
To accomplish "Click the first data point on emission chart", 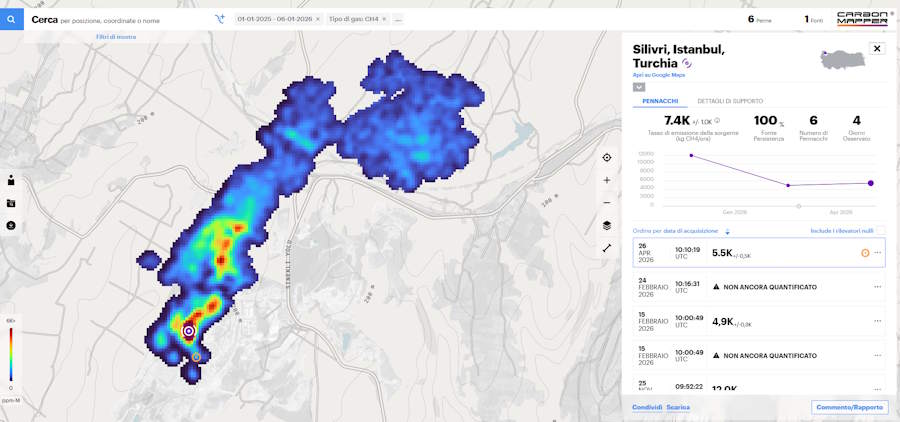I will pyautogui.click(x=691, y=156).
